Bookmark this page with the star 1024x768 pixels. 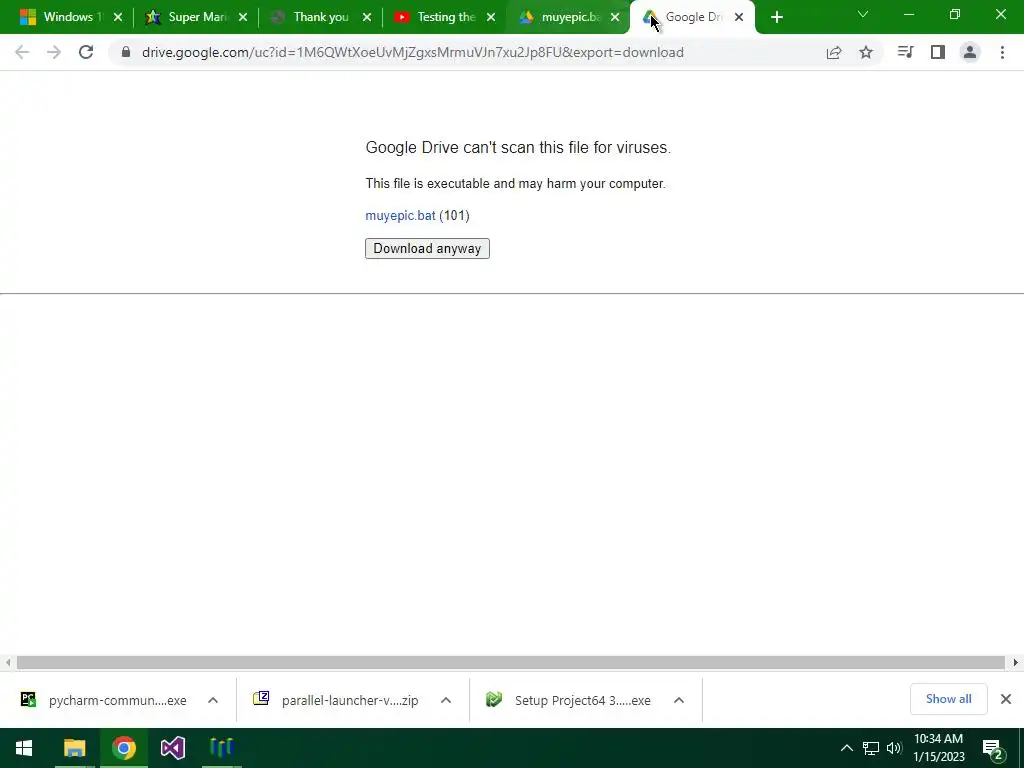(866, 52)
